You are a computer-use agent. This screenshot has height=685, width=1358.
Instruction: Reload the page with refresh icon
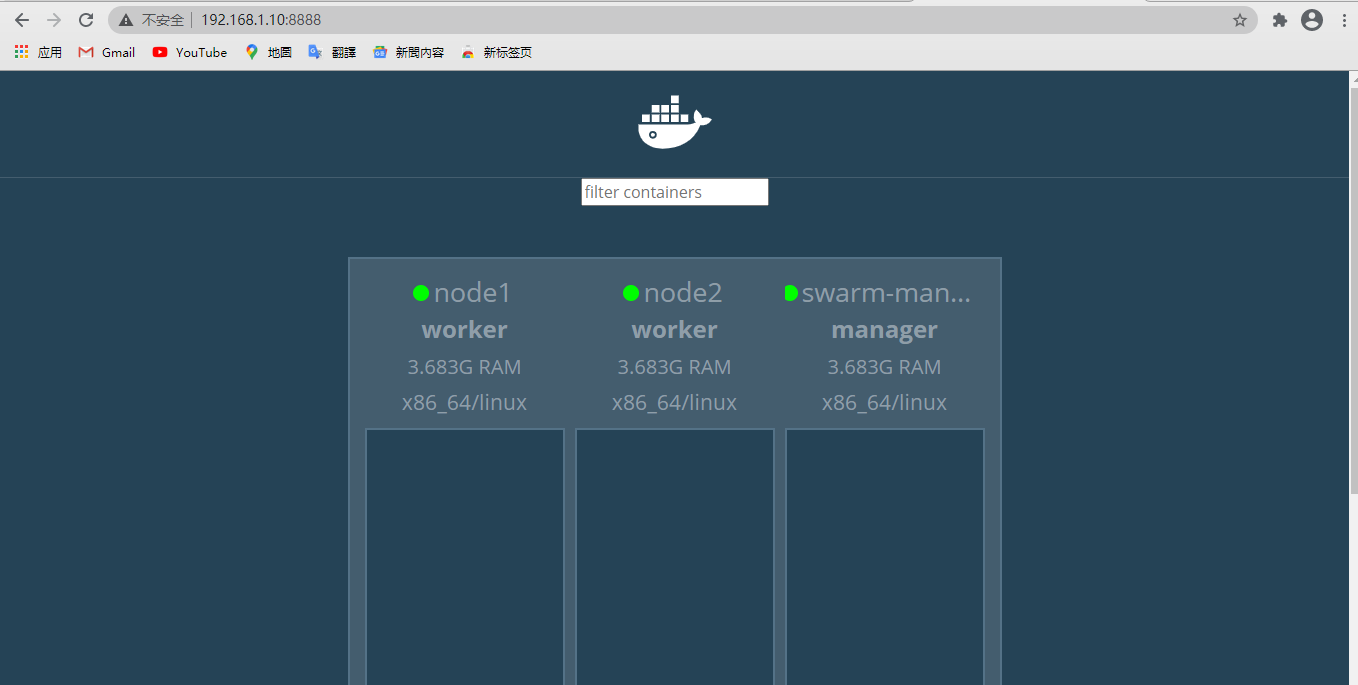[86, 20]
